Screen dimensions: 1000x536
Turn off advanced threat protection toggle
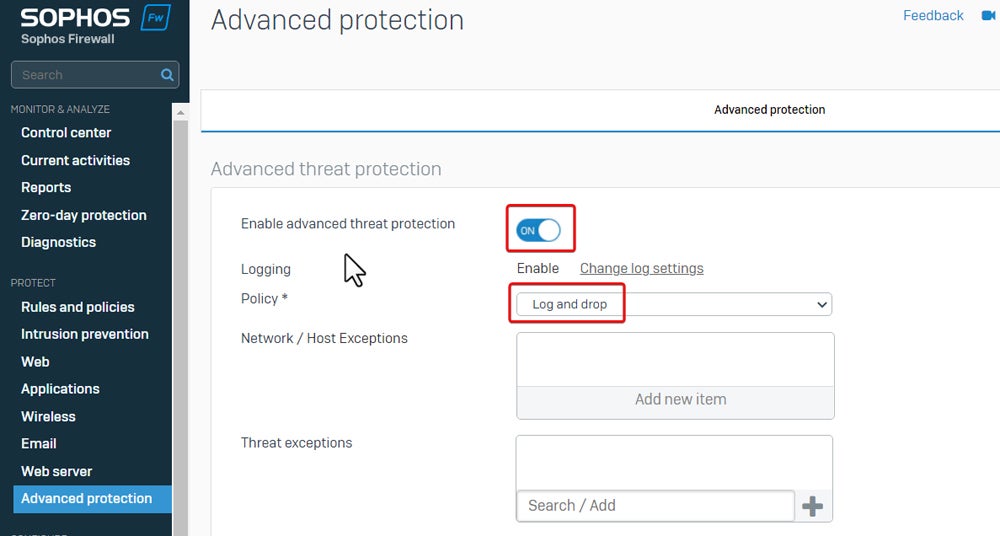[538, 231]
